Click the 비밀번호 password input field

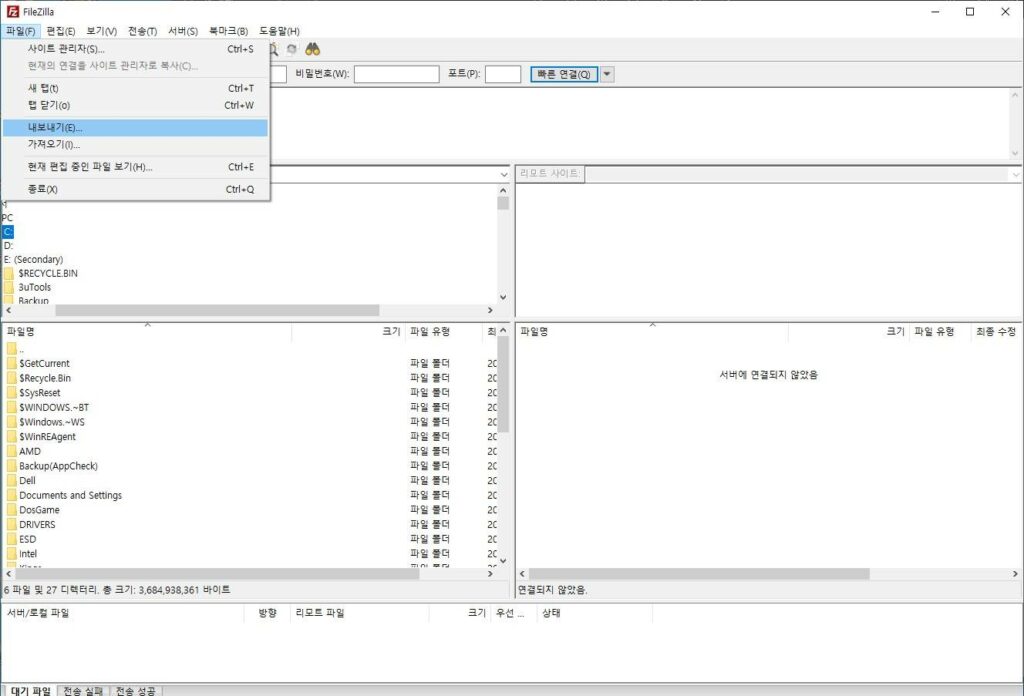pyautogui.click(x=396, y=74)
